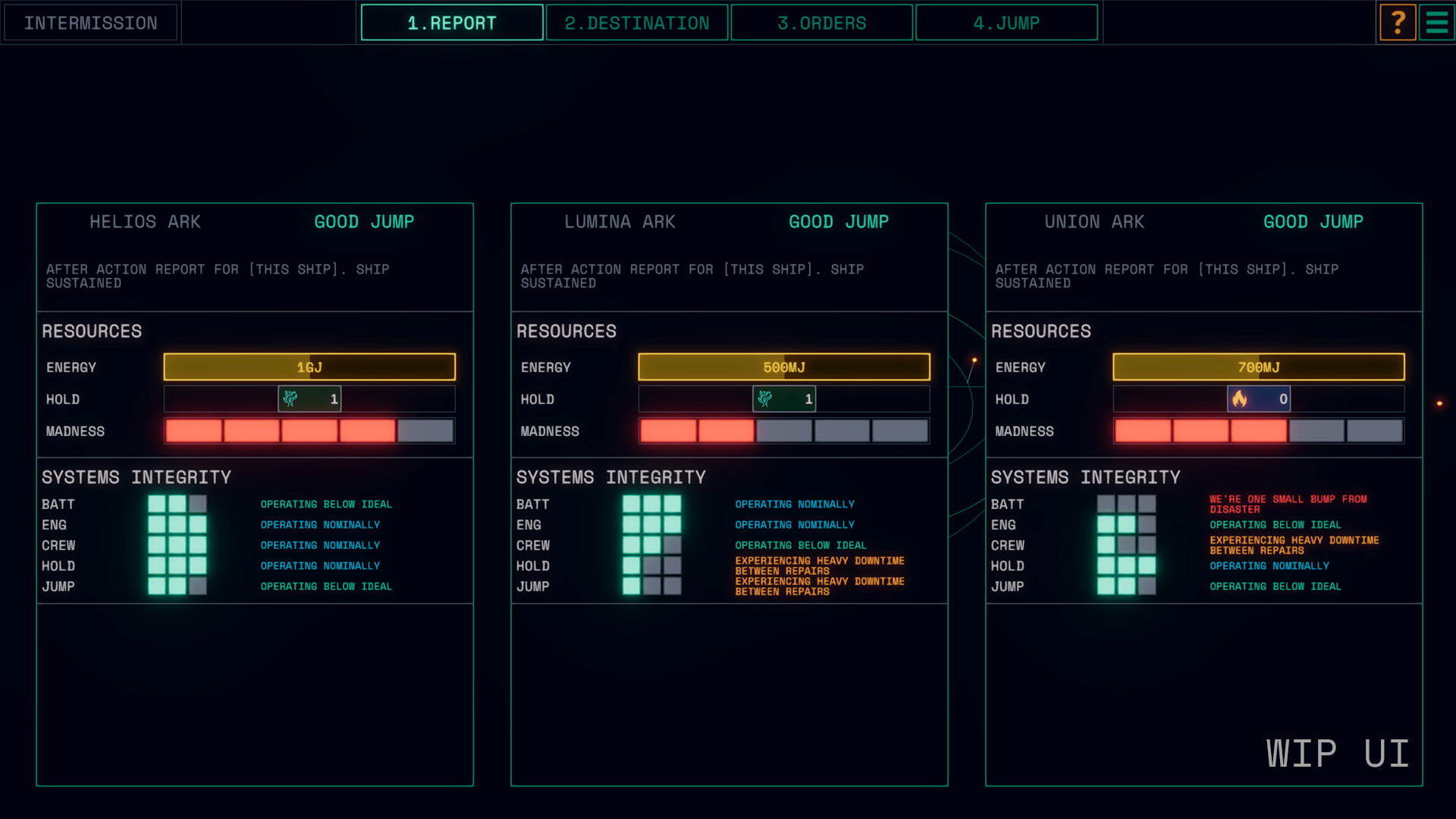Viewport: 1456px width, 819px height.
Task: Open the 3.ORDERS tab
Action: click(821, 22)
